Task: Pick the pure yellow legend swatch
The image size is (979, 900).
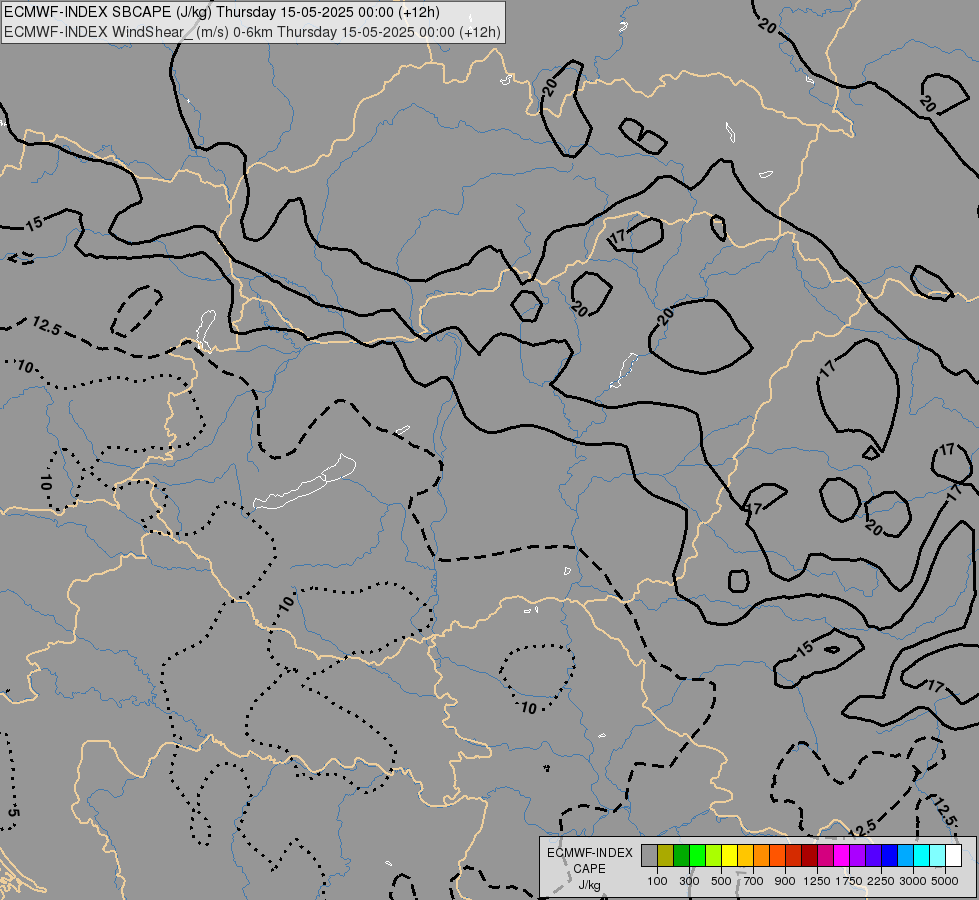Action: pyautogui.click(x=729, y=856)
